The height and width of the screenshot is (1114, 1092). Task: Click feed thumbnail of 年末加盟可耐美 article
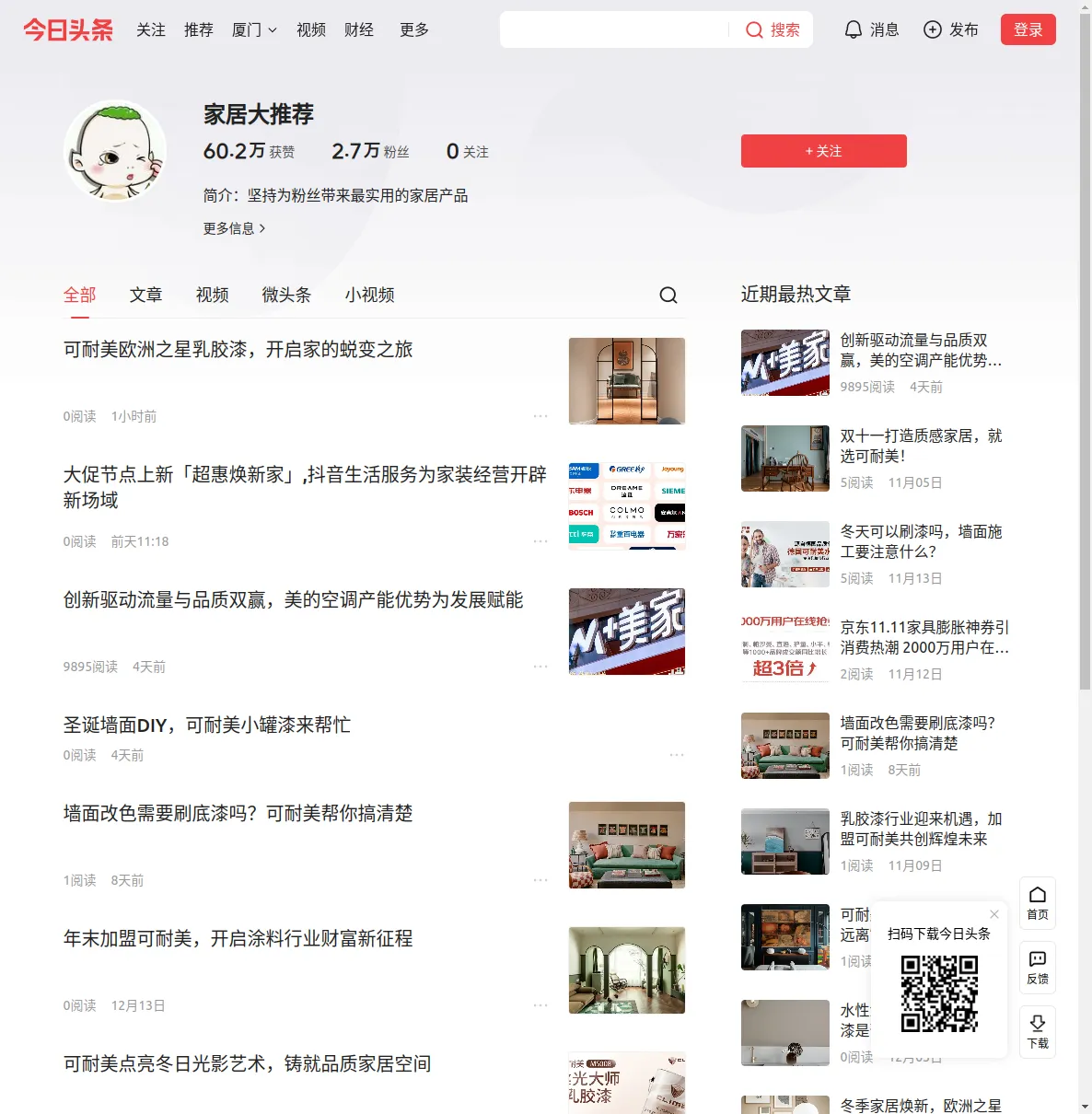coord(627,970)
